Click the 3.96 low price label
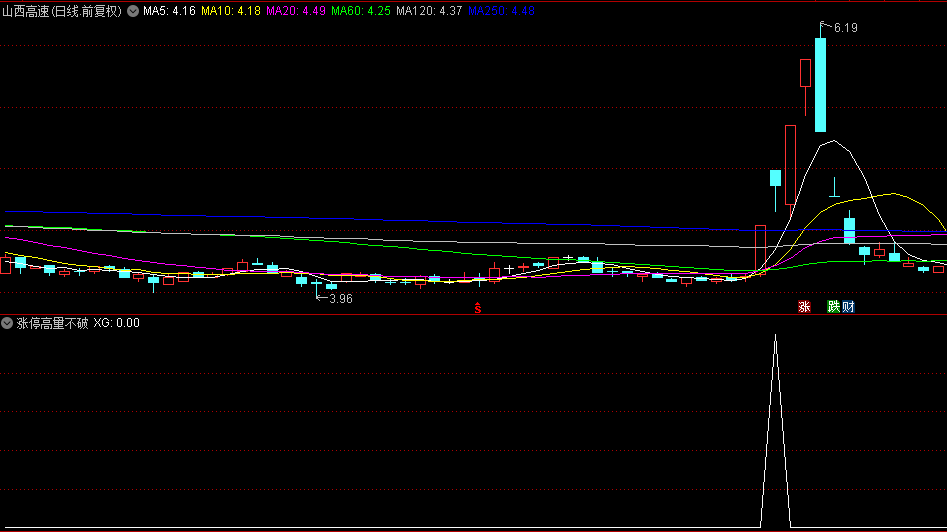Screen dimensions: 947x532 click(341, 298)
